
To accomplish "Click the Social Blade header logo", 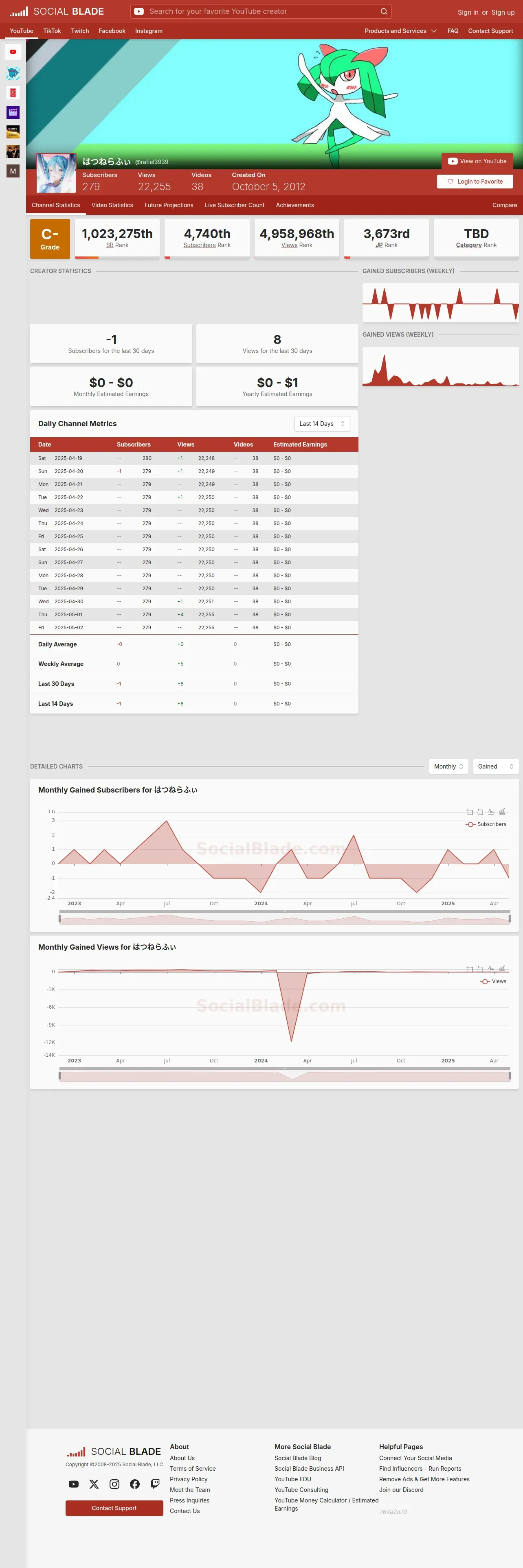I will (57, 11).
